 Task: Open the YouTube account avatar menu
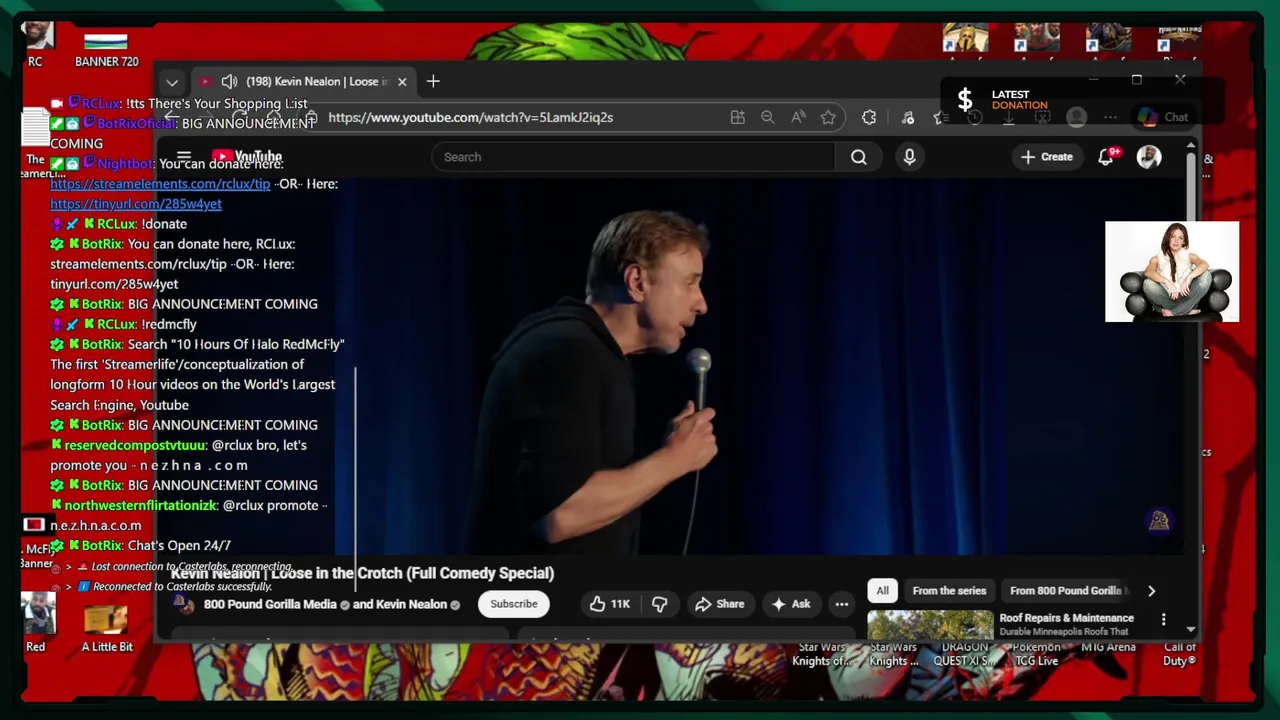point(1149,157)
